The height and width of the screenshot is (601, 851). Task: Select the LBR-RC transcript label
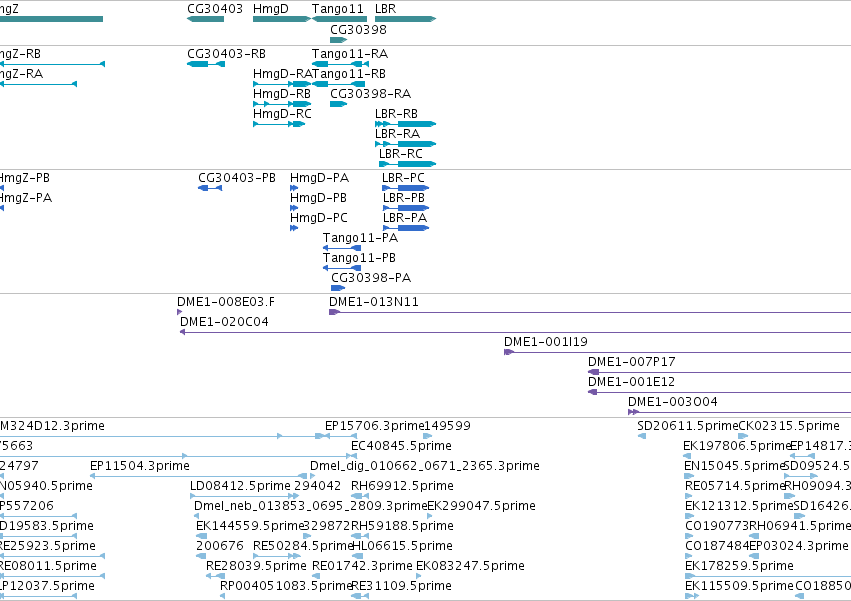point(401,154)
